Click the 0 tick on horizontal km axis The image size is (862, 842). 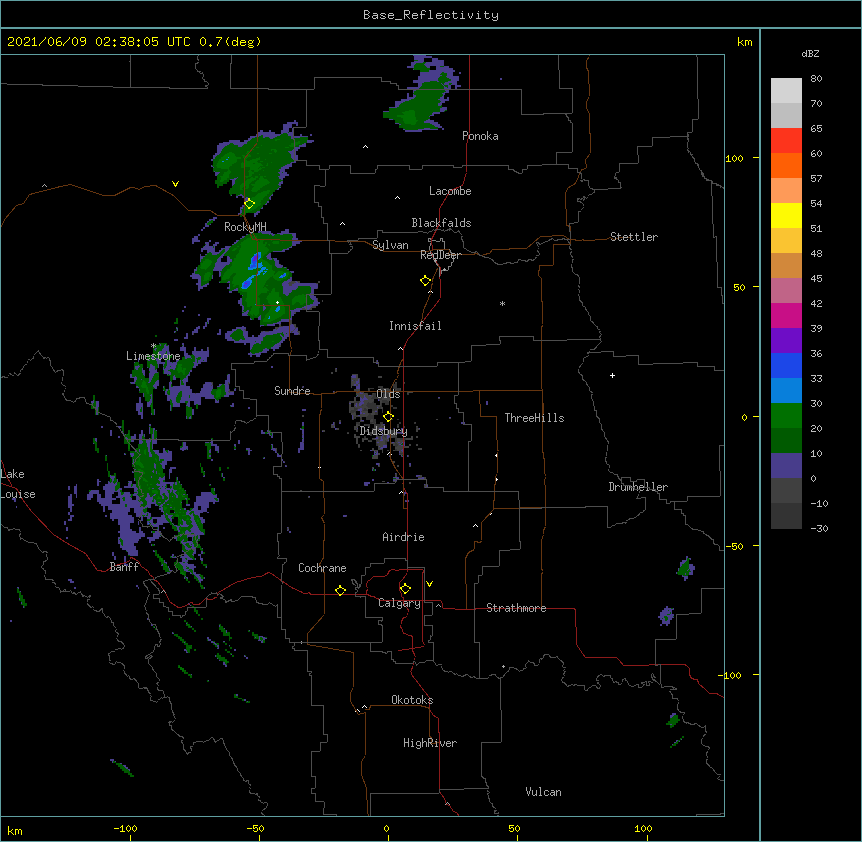(x=386, y=828)
